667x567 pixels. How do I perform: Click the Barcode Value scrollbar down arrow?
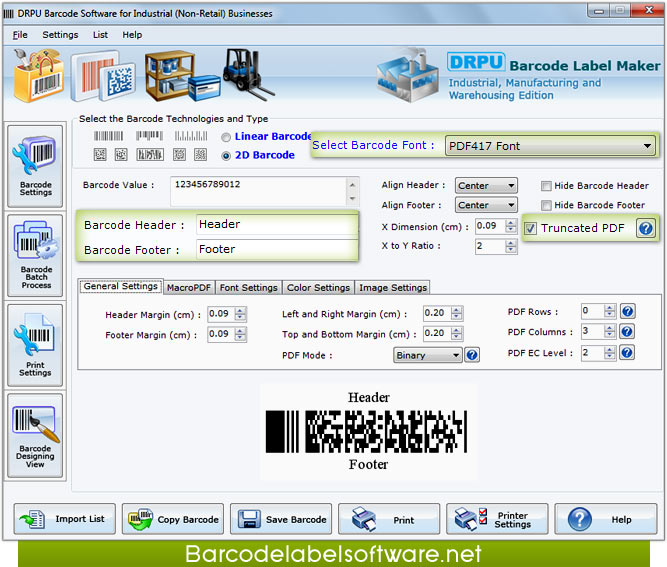pyautogui.click(x=352, y=199)
